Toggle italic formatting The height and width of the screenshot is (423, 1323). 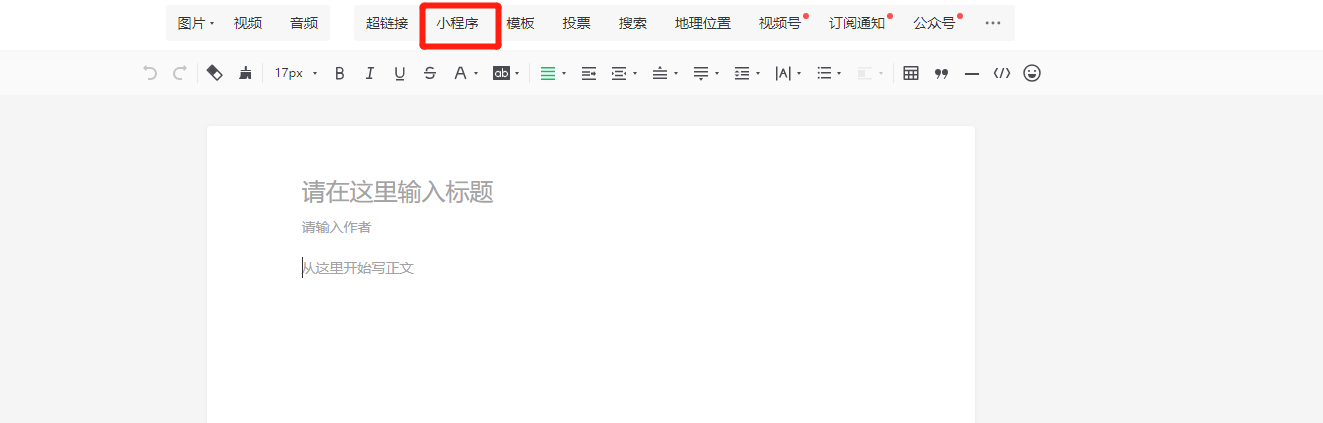pos(369,73)
